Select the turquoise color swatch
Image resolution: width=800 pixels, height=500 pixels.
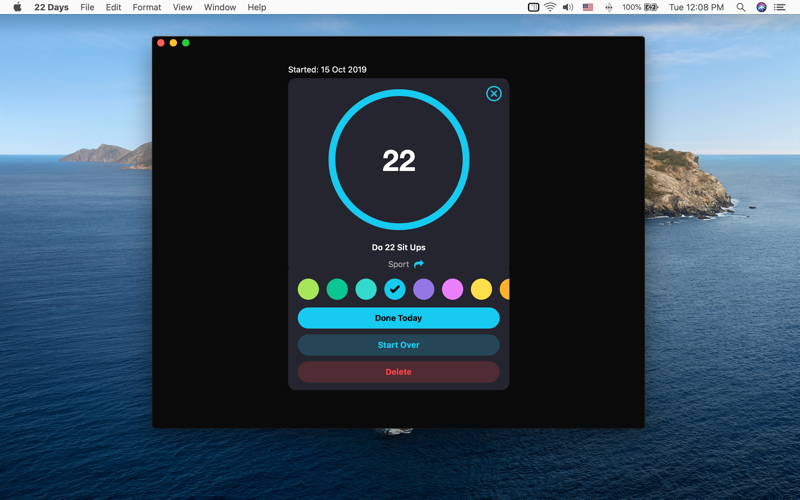coord(366,289)
